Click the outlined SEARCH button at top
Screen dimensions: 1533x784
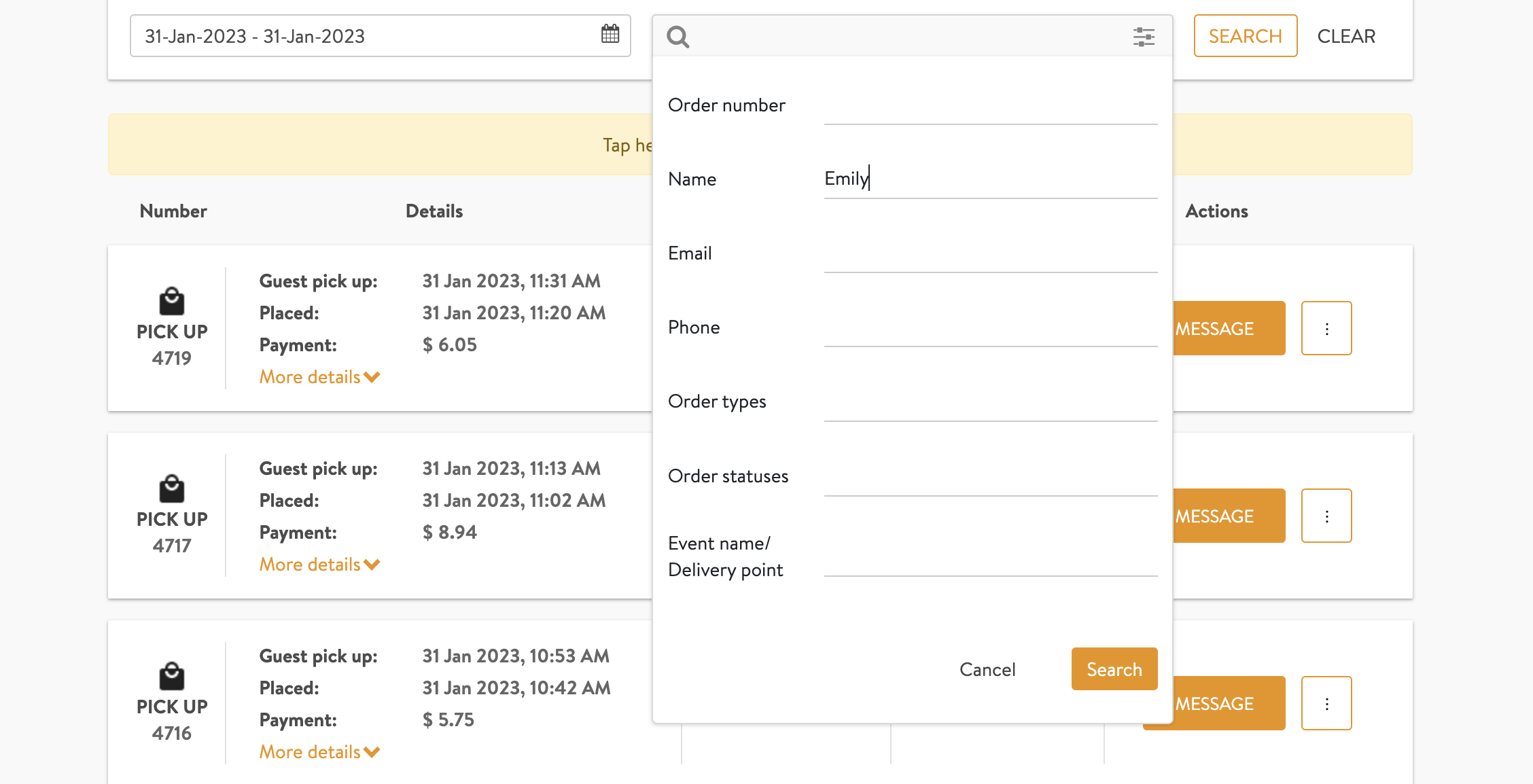tap(1245, 36)
